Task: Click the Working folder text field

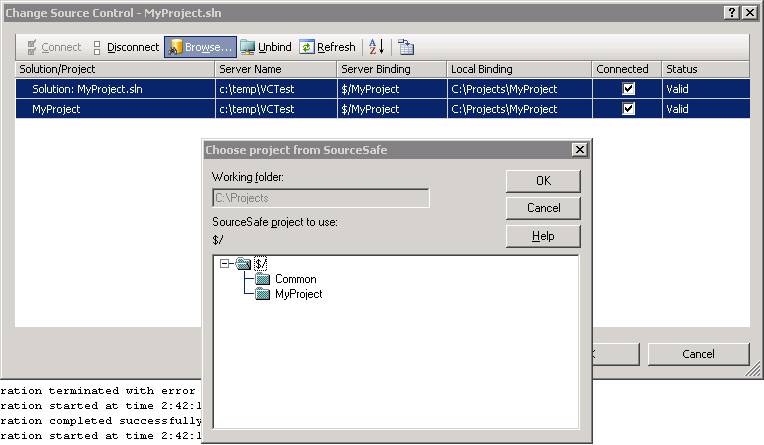Action: 320,198
